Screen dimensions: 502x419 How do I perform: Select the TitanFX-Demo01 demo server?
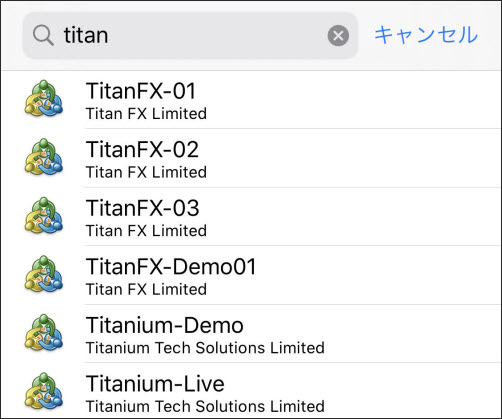coord(251,275)
